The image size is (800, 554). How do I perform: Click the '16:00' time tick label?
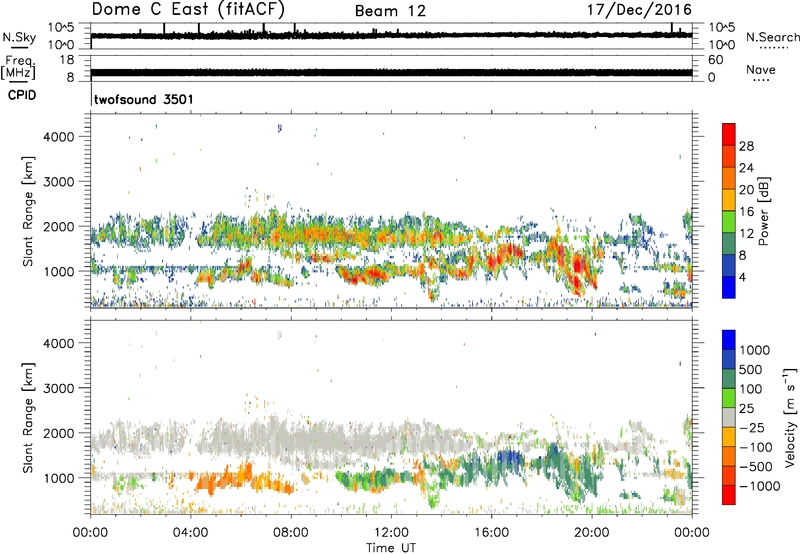click(491, 533)
